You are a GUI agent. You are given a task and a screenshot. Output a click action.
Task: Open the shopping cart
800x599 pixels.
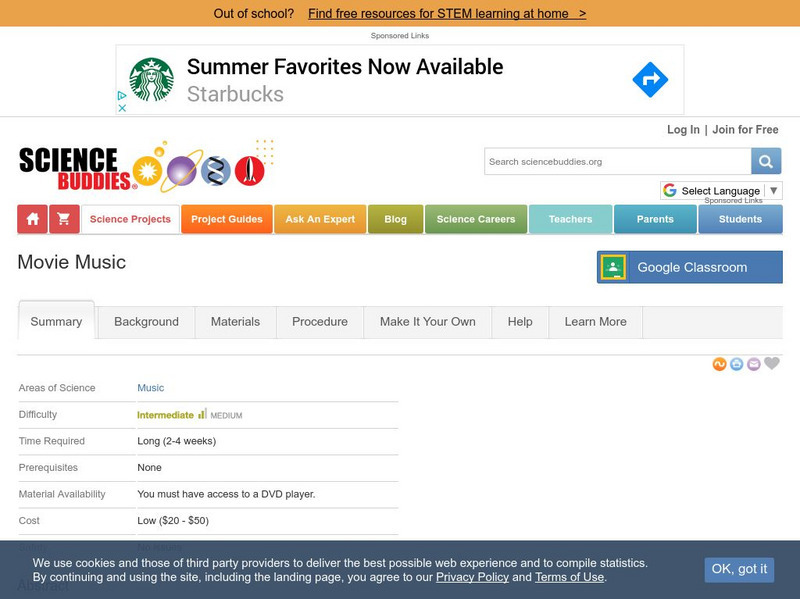(x=63, y=219)
